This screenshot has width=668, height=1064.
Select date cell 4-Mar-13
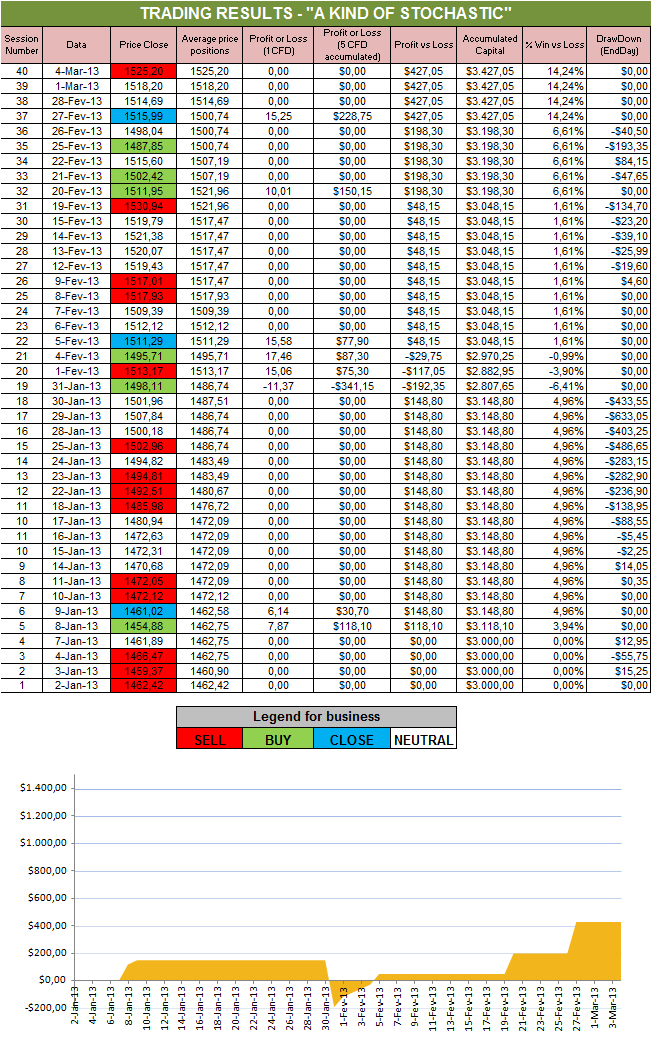77,71
